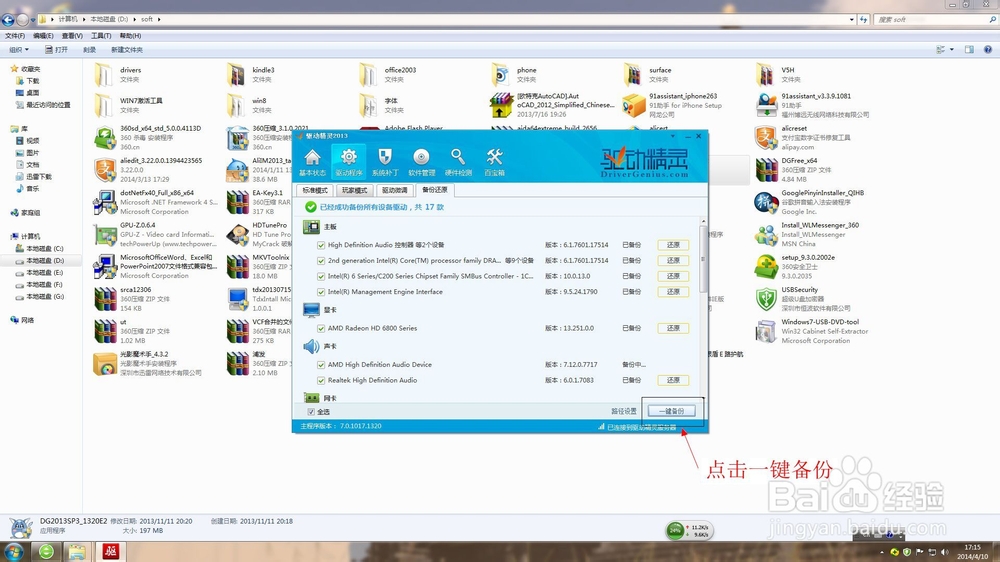Select USBSecurity file icon

(x=766, y=299)
